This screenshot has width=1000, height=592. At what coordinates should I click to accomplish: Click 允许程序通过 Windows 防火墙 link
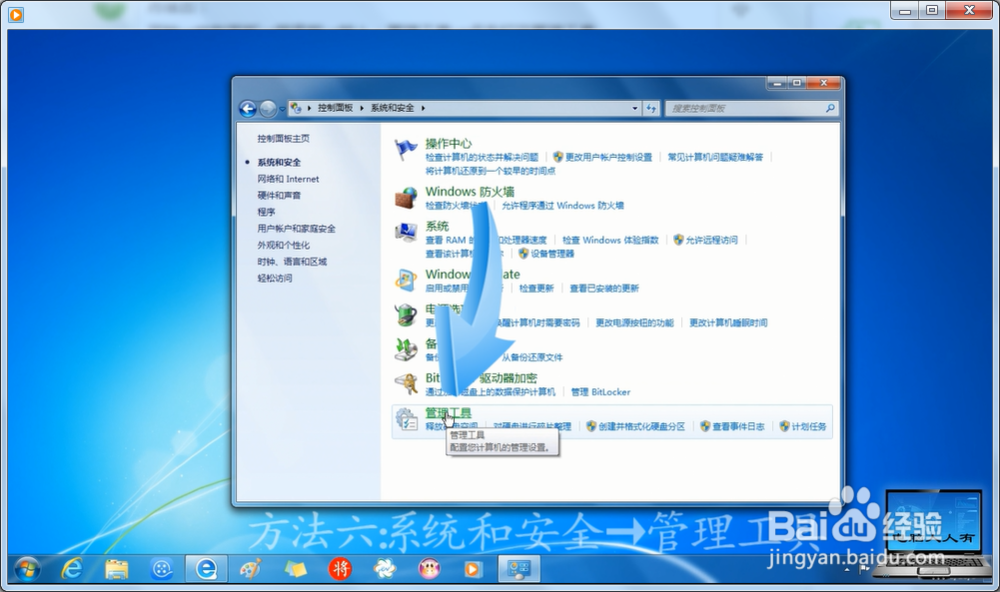(562, 205)
